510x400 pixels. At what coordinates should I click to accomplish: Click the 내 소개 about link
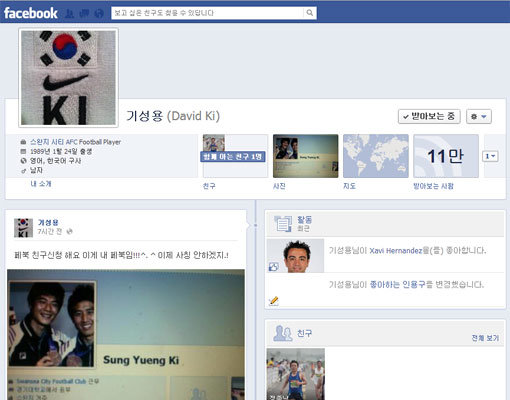pos(41,184)
